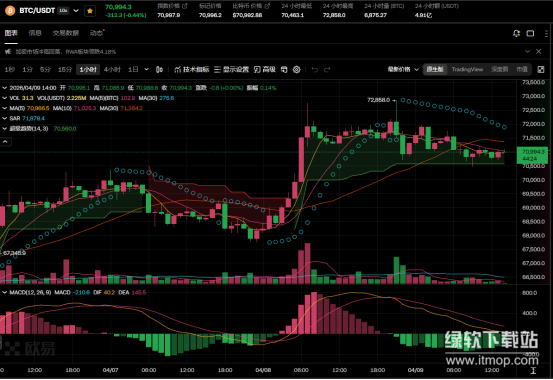Click the undo arrow in chart toolbar
The height and width of the screenshot is (380, 553).
(315, 70)
